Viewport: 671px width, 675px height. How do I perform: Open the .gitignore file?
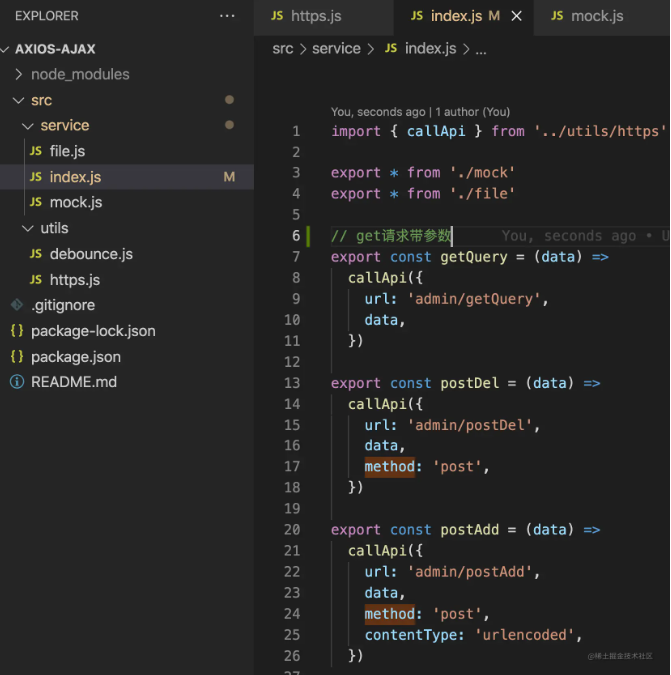(x=63, y=305)
